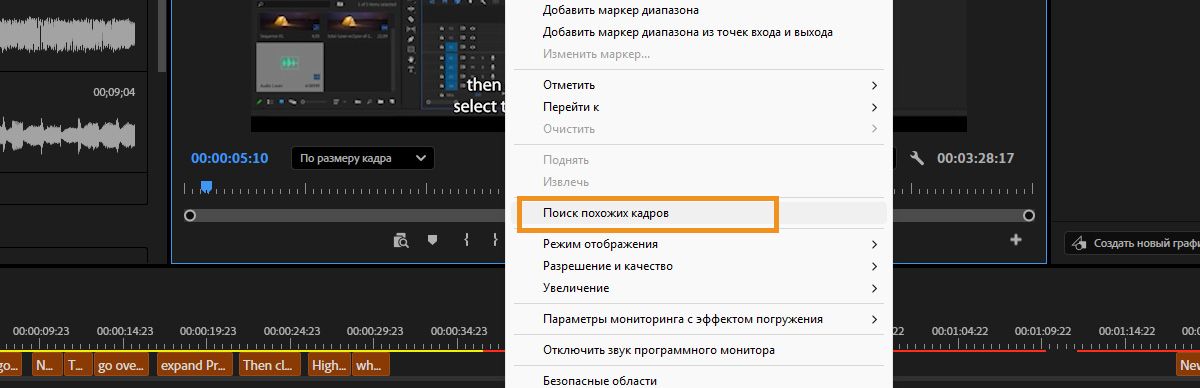Screen dimensions: 1200x388
Task: Select the 'Nev' clip at timeline right edge
Action: coord(1189,365)
